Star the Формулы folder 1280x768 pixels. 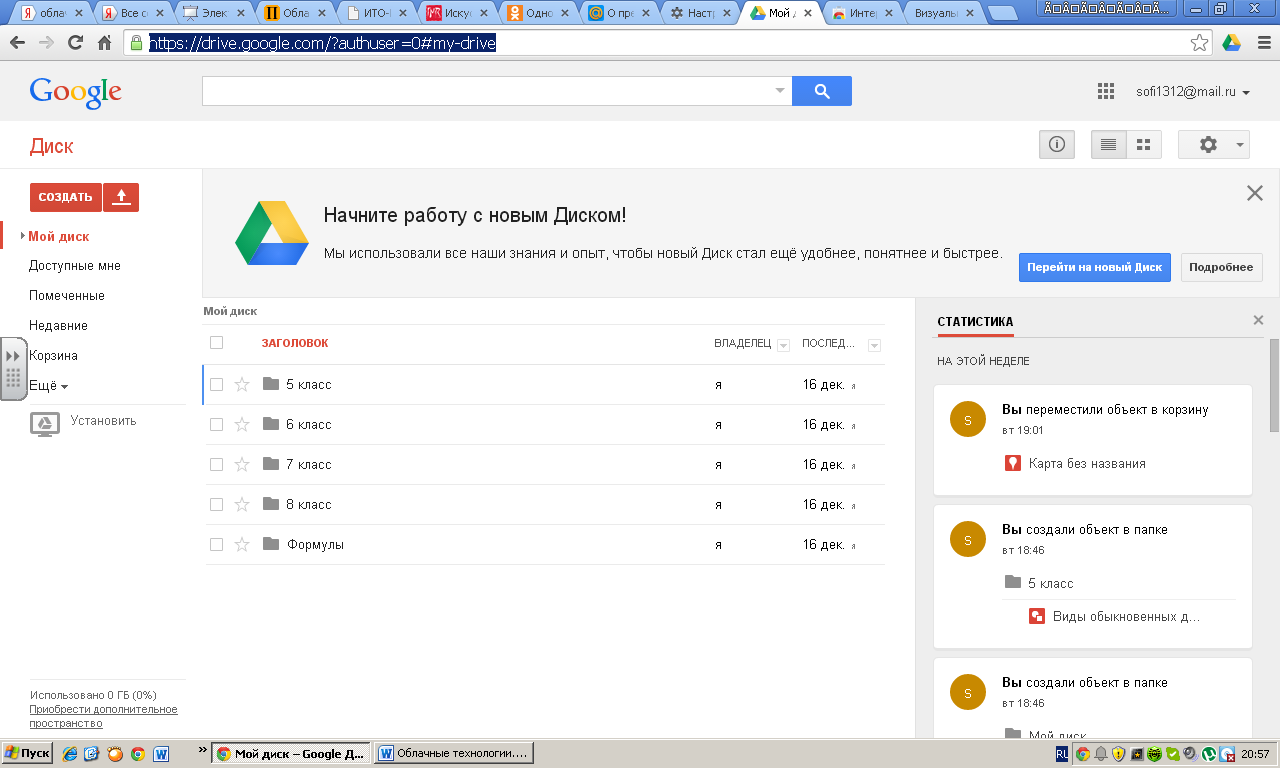click(241, 544)
